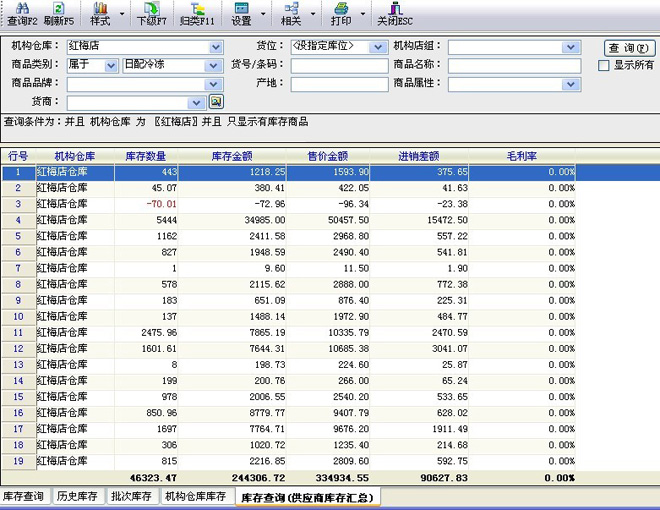Sort by the 库存数量 column header
The image size is (660, 510).
coord(146,156)
